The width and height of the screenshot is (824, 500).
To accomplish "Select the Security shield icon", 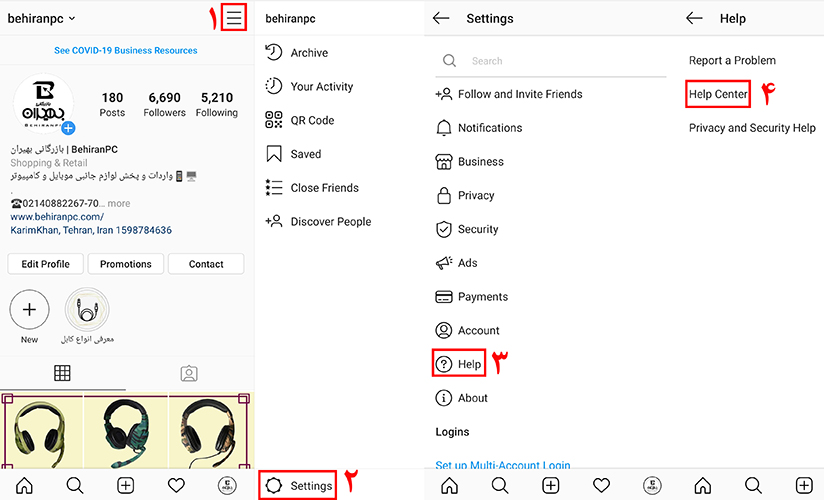I will (445, 229).
